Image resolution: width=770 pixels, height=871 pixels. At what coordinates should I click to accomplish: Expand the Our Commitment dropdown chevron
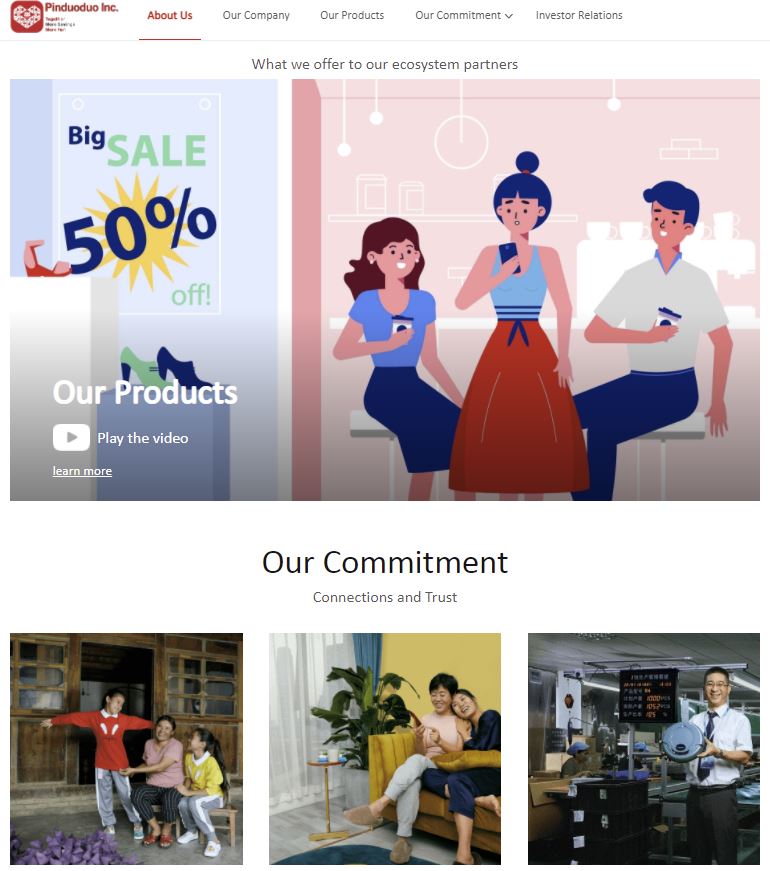[x=508, y=16]
